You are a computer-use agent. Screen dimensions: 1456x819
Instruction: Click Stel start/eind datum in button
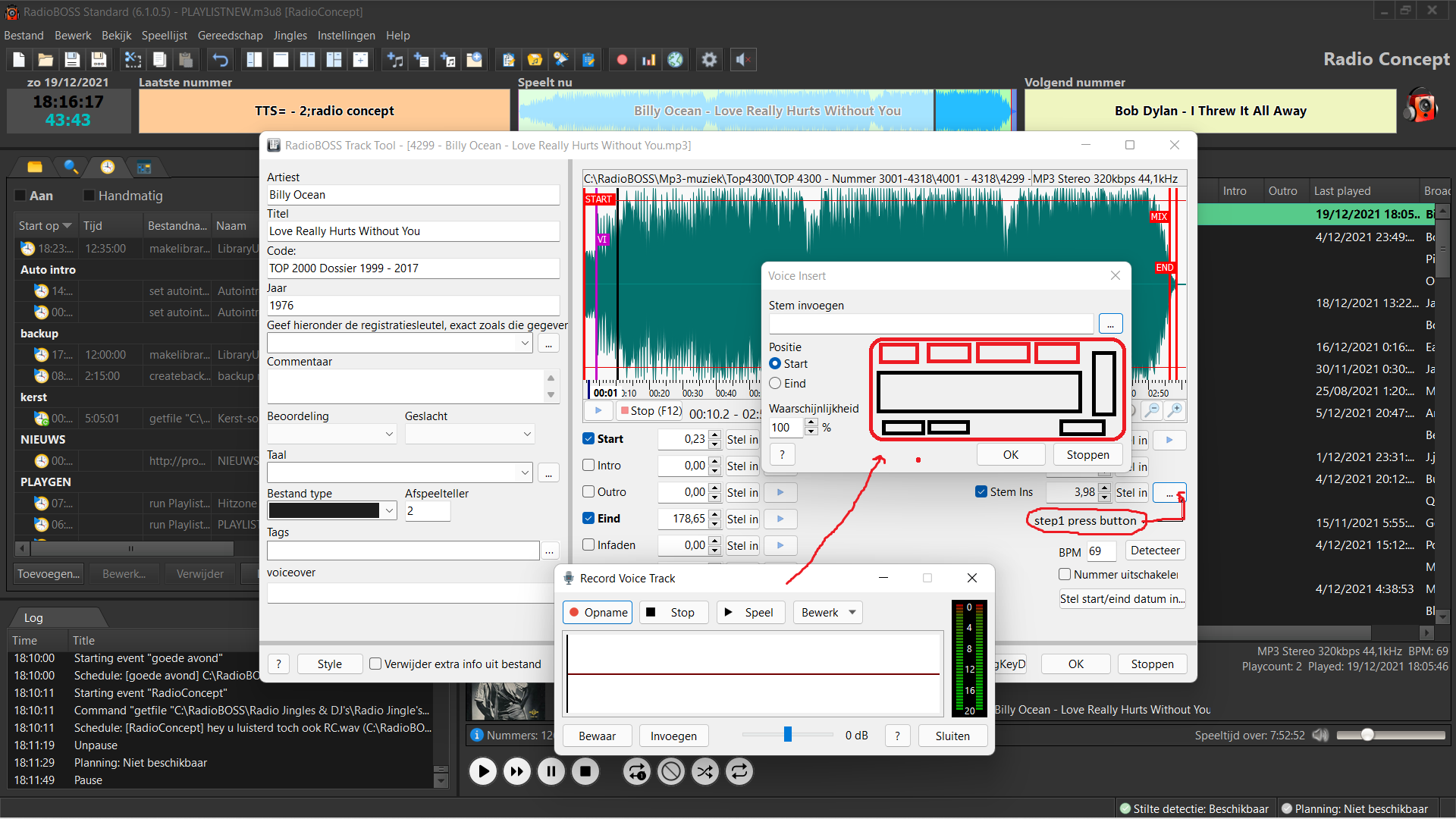(x=1122, y=598)
